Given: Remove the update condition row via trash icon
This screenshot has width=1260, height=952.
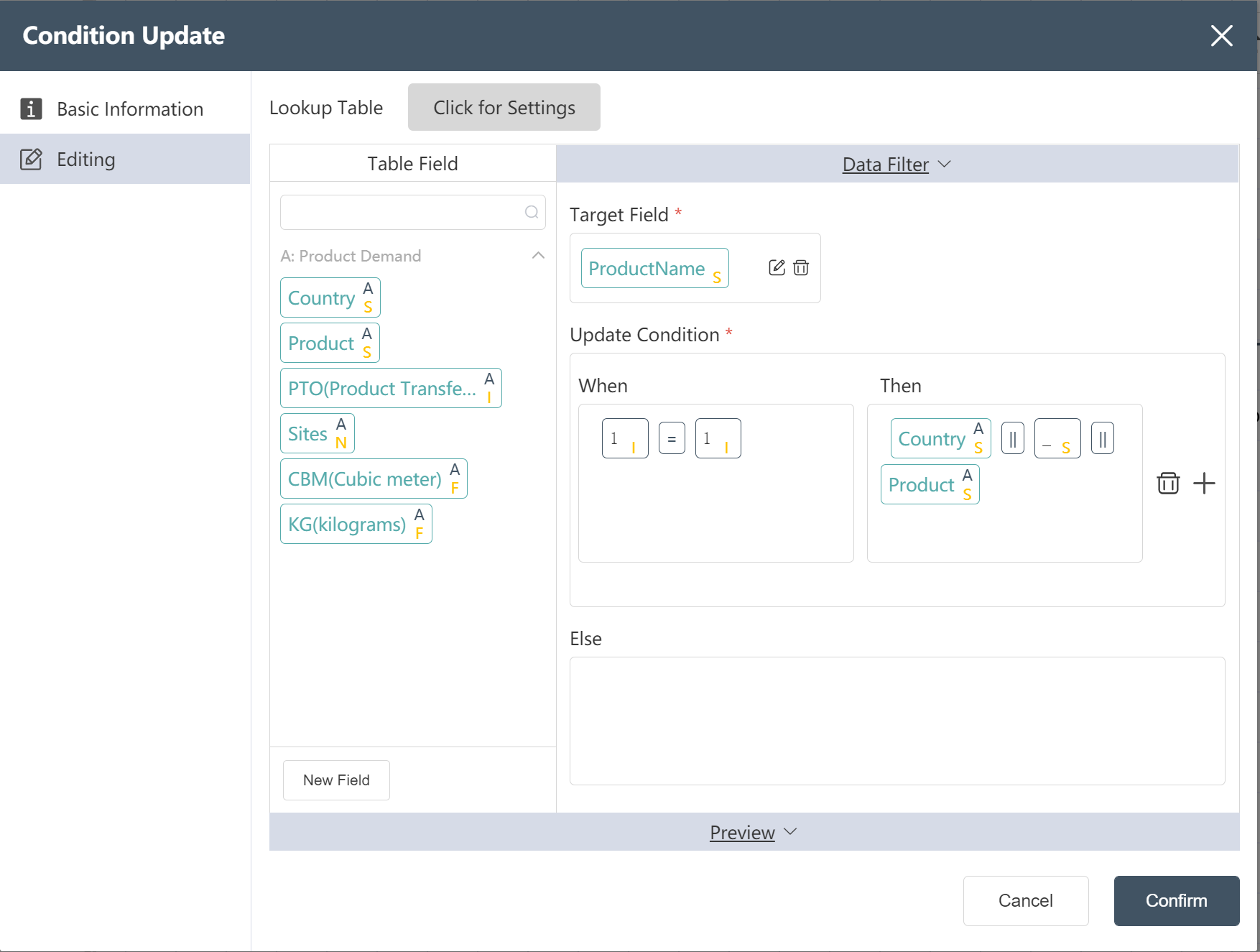Looking at the screenshot, I should click(1168, 484).
